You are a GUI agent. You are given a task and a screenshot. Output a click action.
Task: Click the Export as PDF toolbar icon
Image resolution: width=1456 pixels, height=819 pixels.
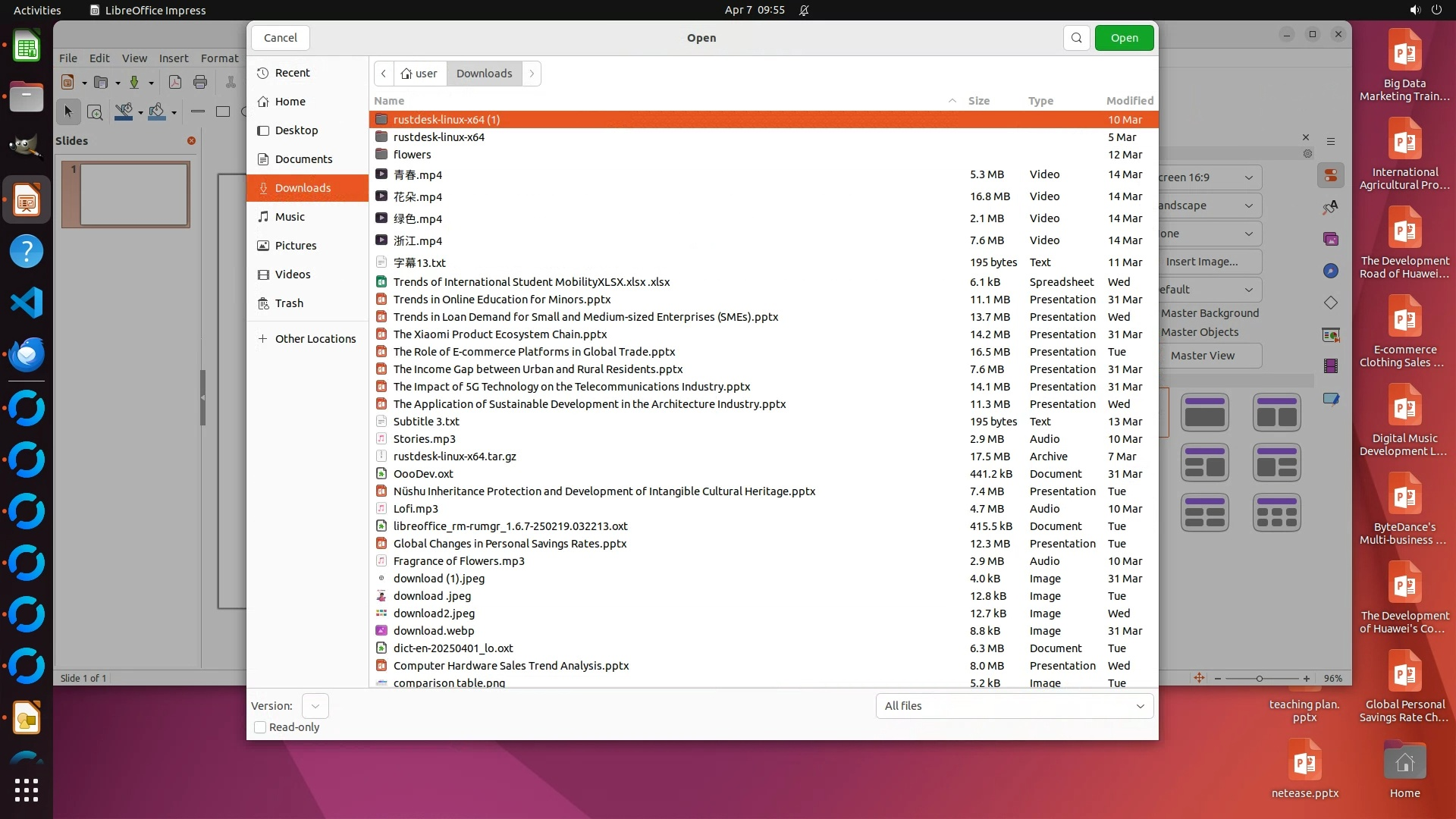(175, 82)
